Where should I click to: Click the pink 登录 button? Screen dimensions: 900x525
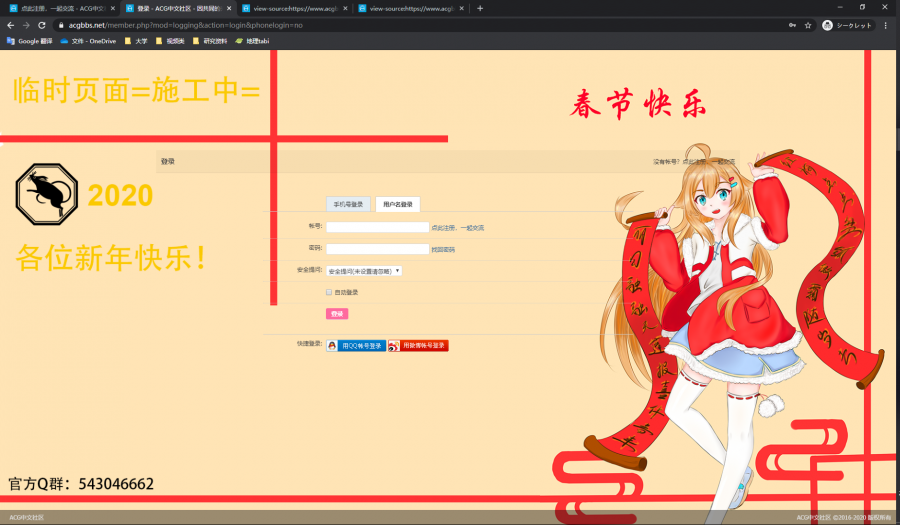pyautogui.click(x=337, y=314)
